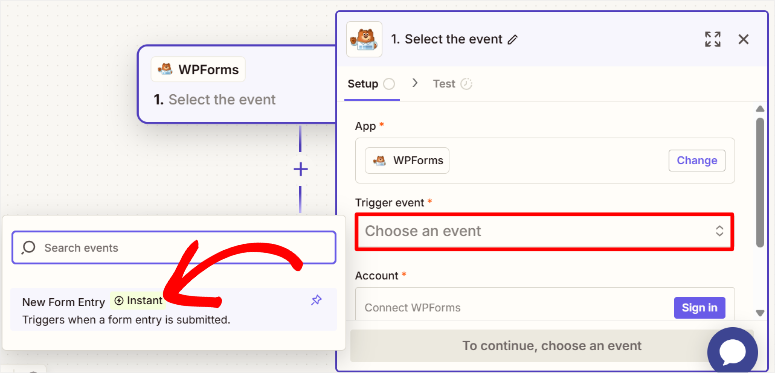Click the panel vertical scrollbar thumb
This screenshot has height=373, width=775.
tap(760, 182)
